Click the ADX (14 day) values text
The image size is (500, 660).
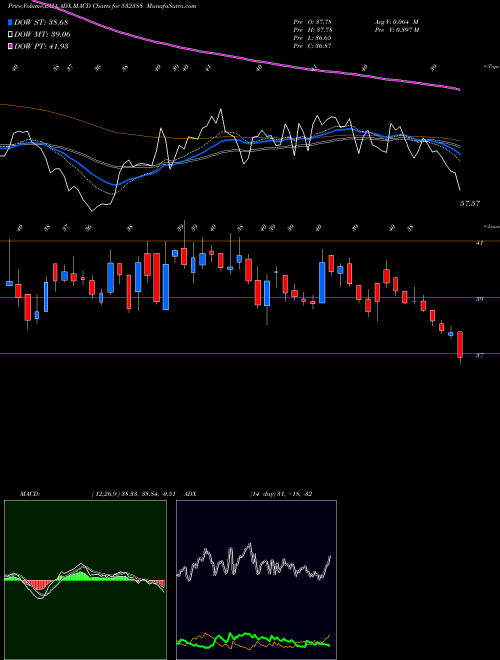(280, 494)
